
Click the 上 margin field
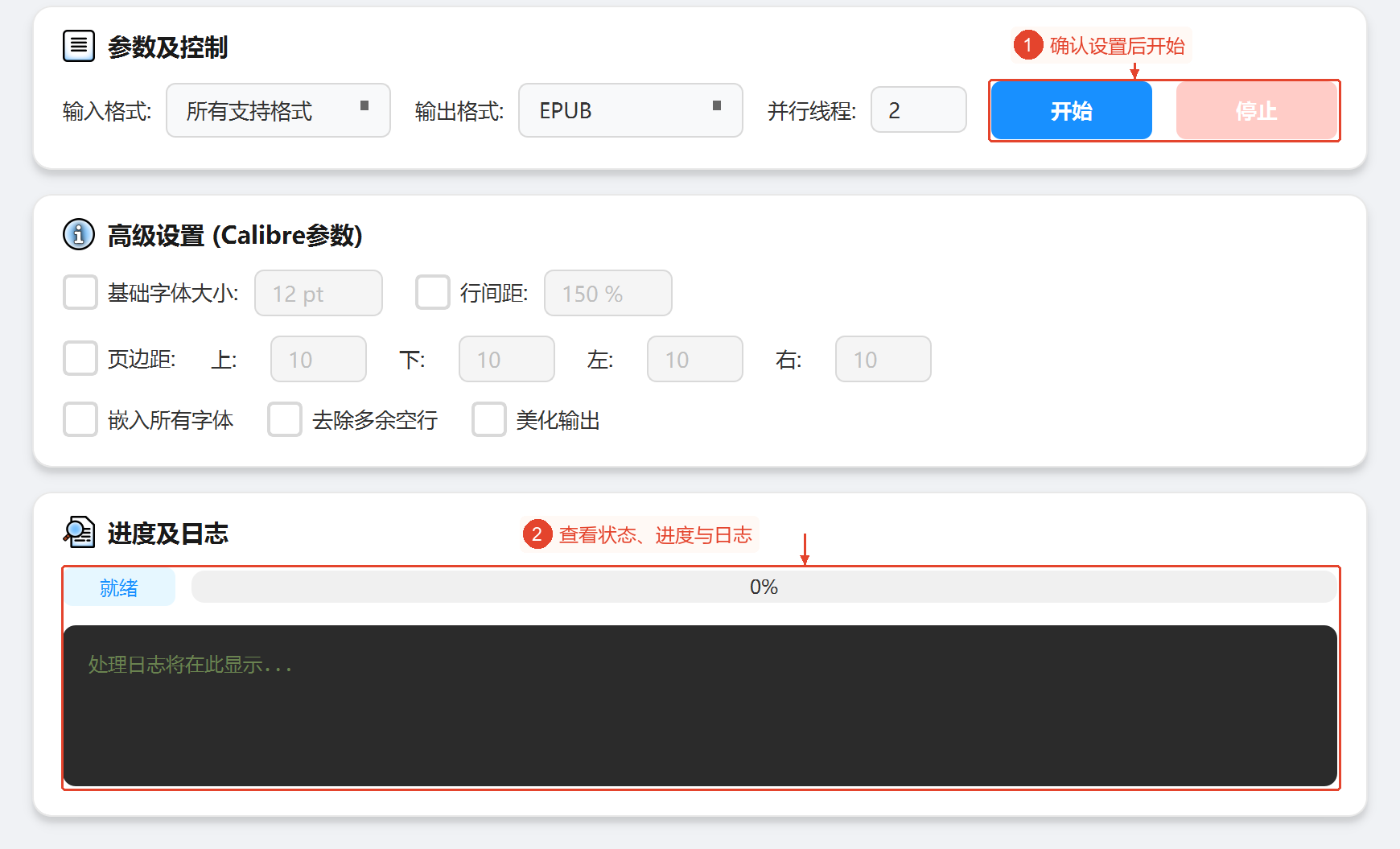click(x=319, y=359)
